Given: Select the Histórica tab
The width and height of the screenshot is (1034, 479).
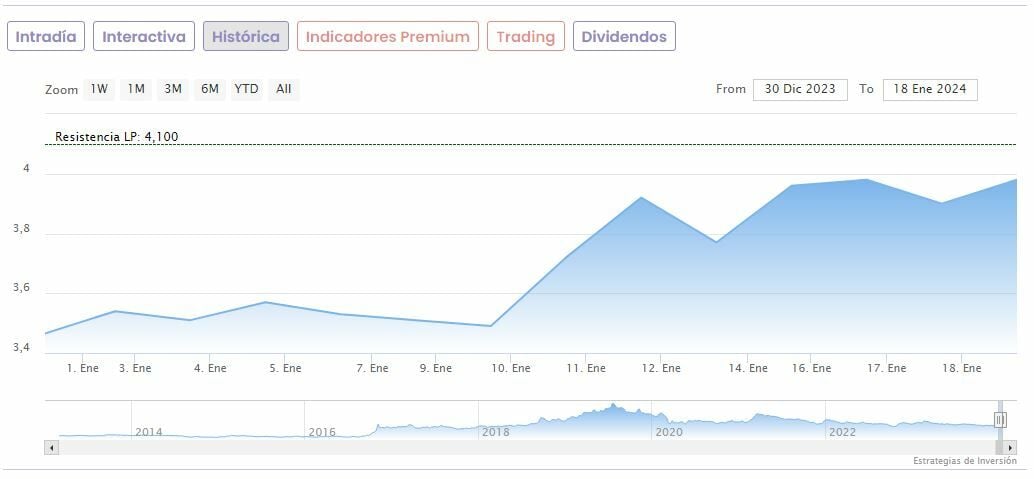Looking at the screenshot, I should point(246,37).
